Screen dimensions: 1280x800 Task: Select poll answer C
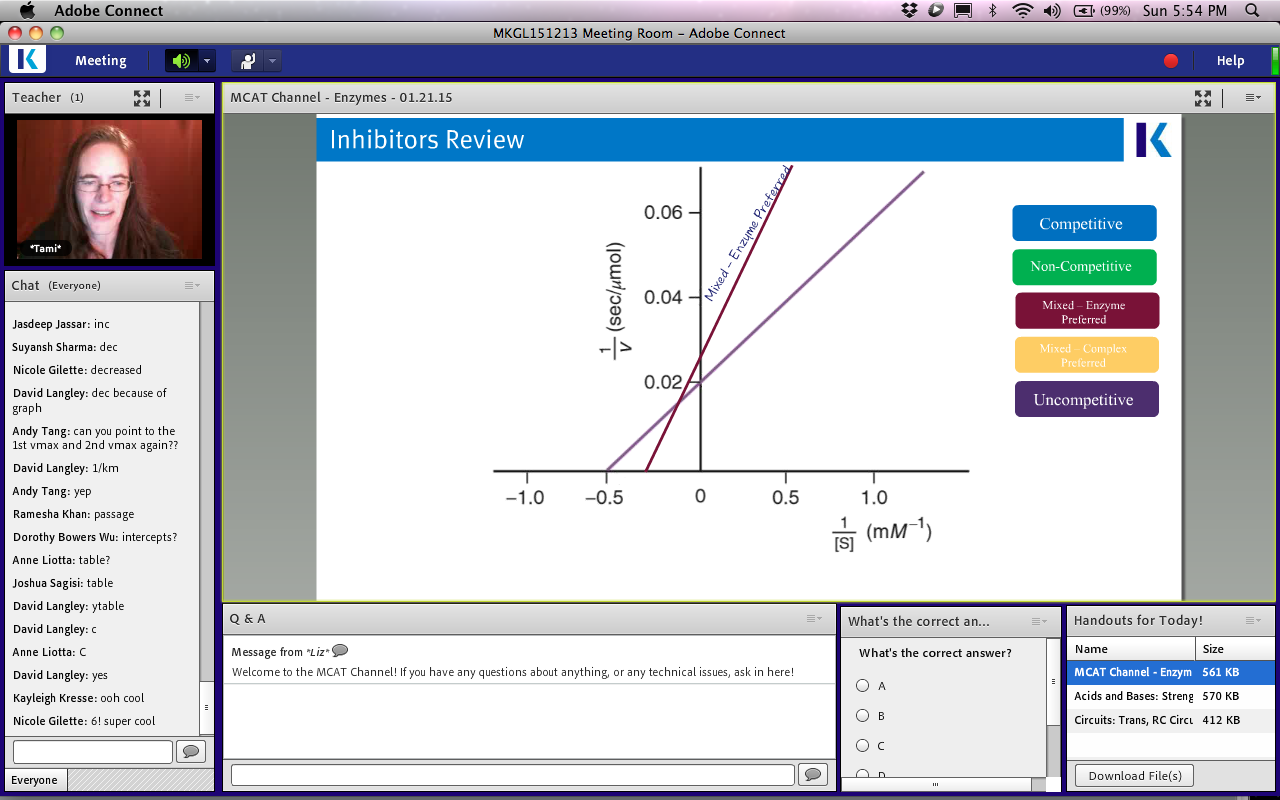point(862,745)
